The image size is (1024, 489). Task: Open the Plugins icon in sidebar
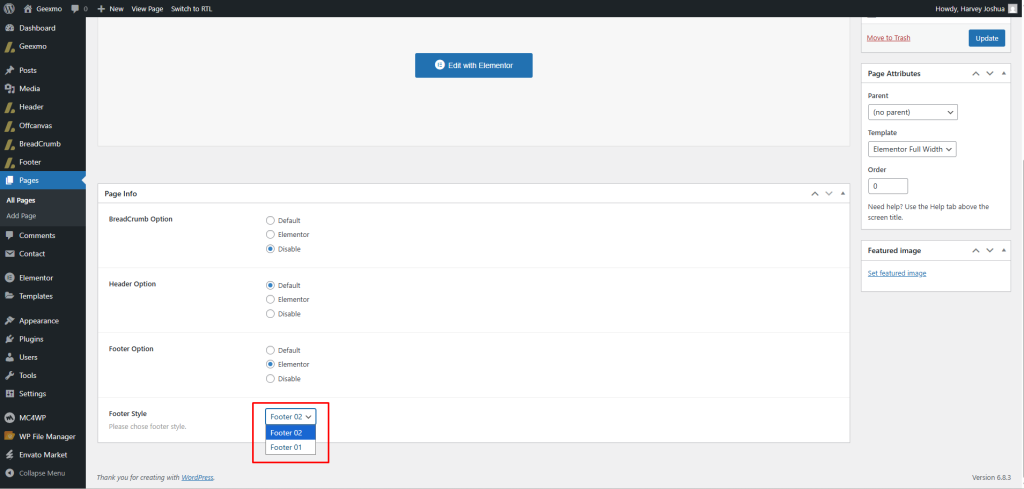click(x=9, y=339)
